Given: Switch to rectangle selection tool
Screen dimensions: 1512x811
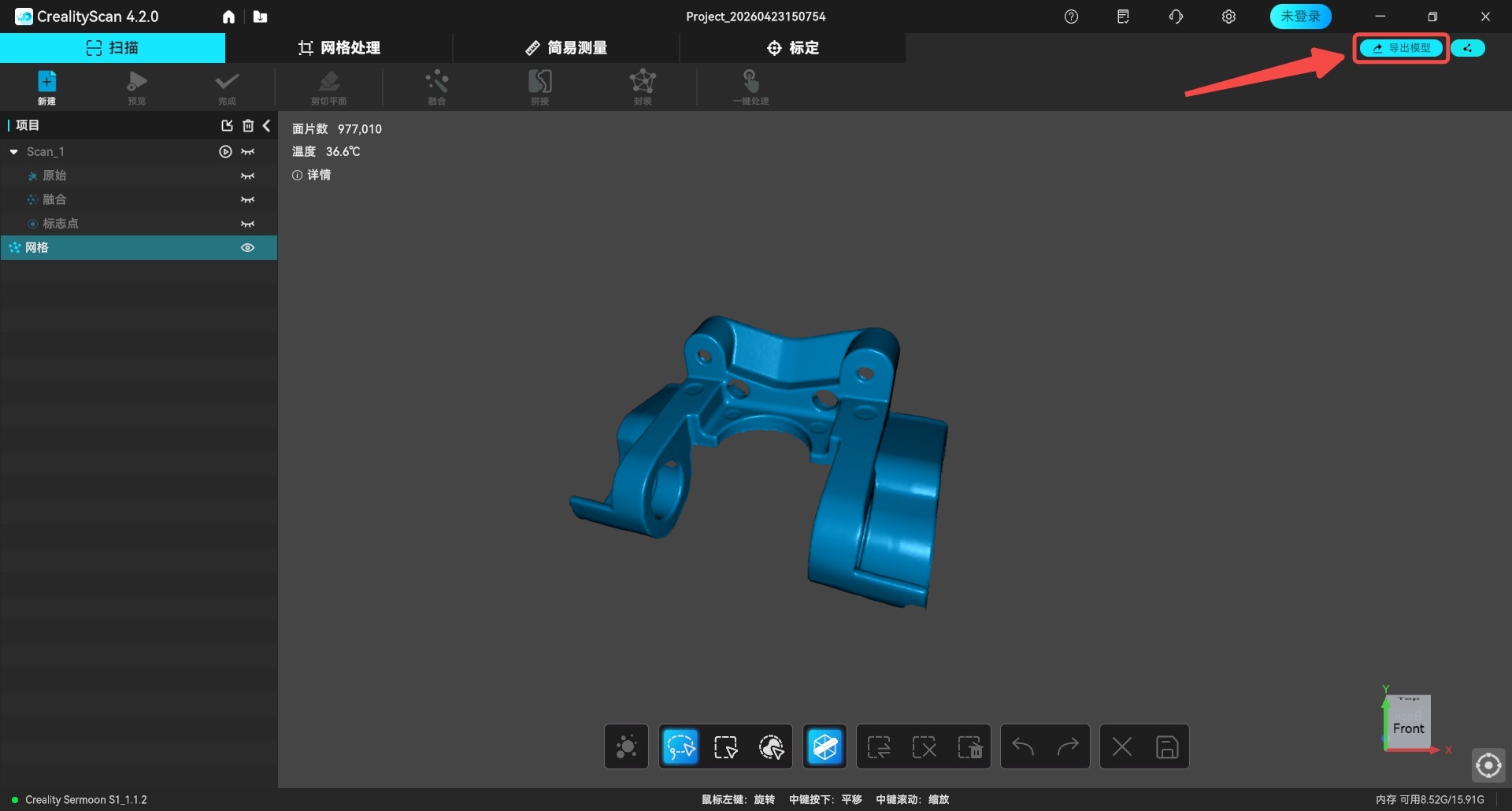Looking at the screenshot, I should [x=724, y=746].
